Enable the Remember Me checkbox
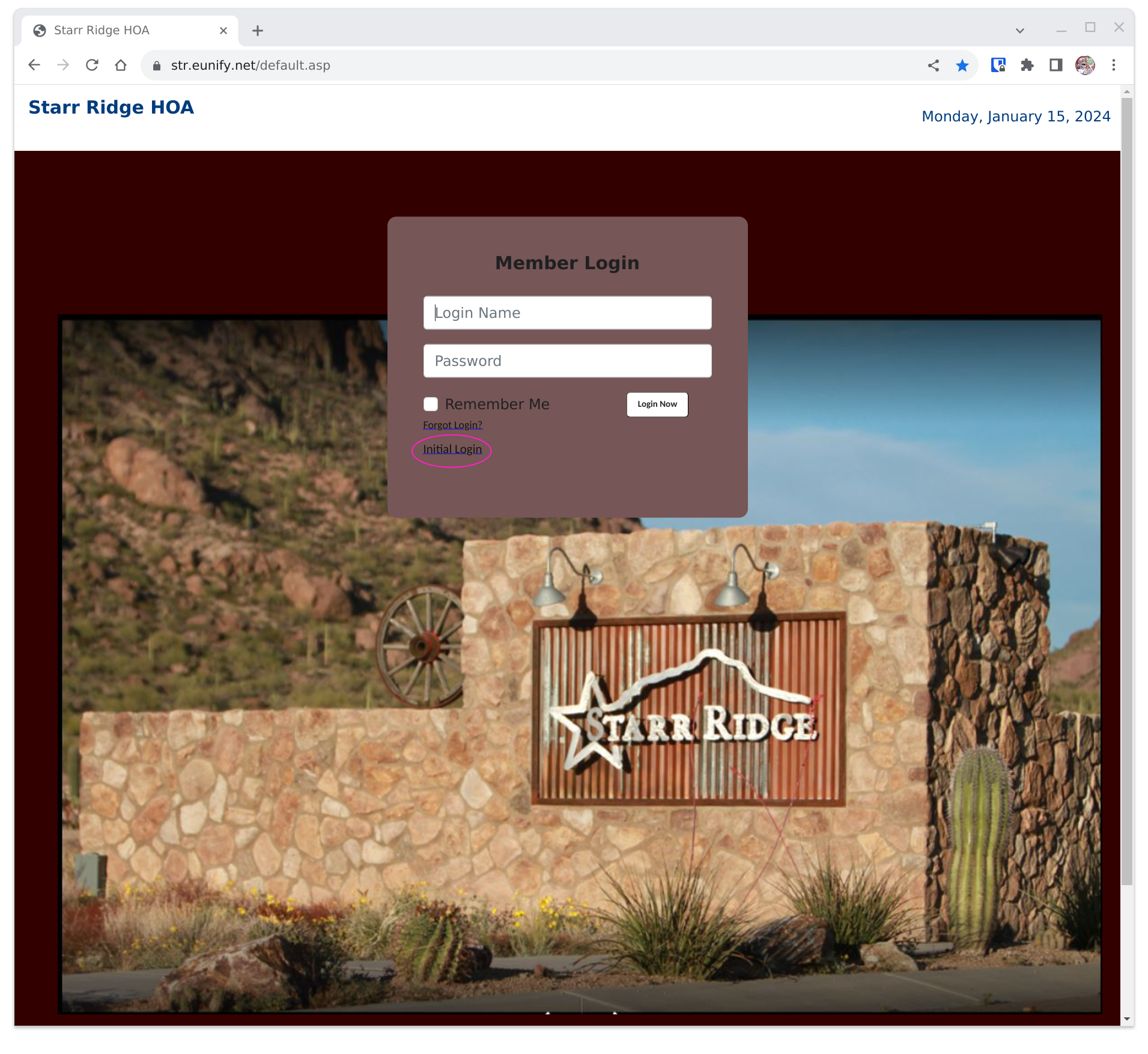 [x=430, y=404]
